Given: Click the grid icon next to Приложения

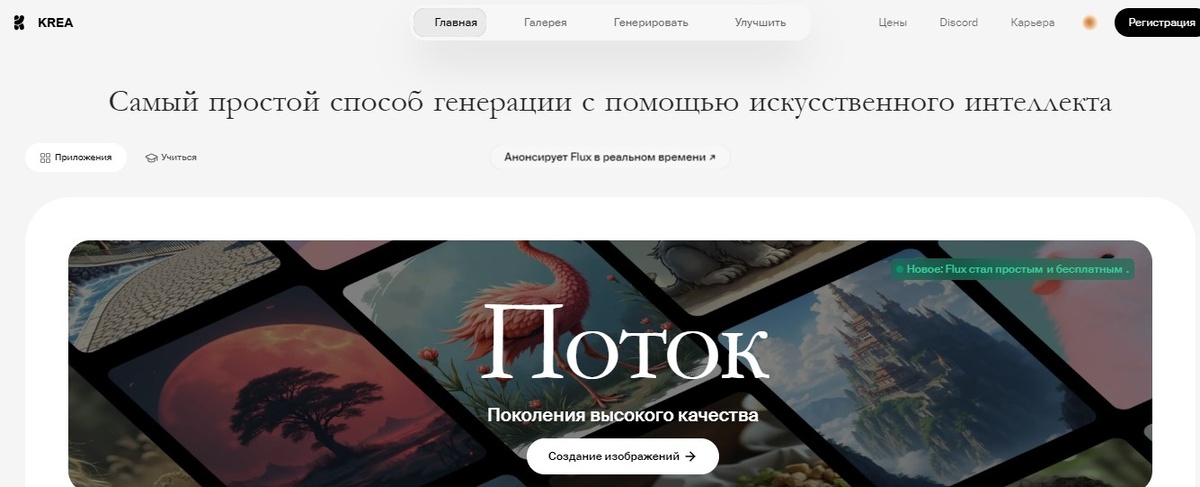Looking at the screenshot, I should 45,157.
